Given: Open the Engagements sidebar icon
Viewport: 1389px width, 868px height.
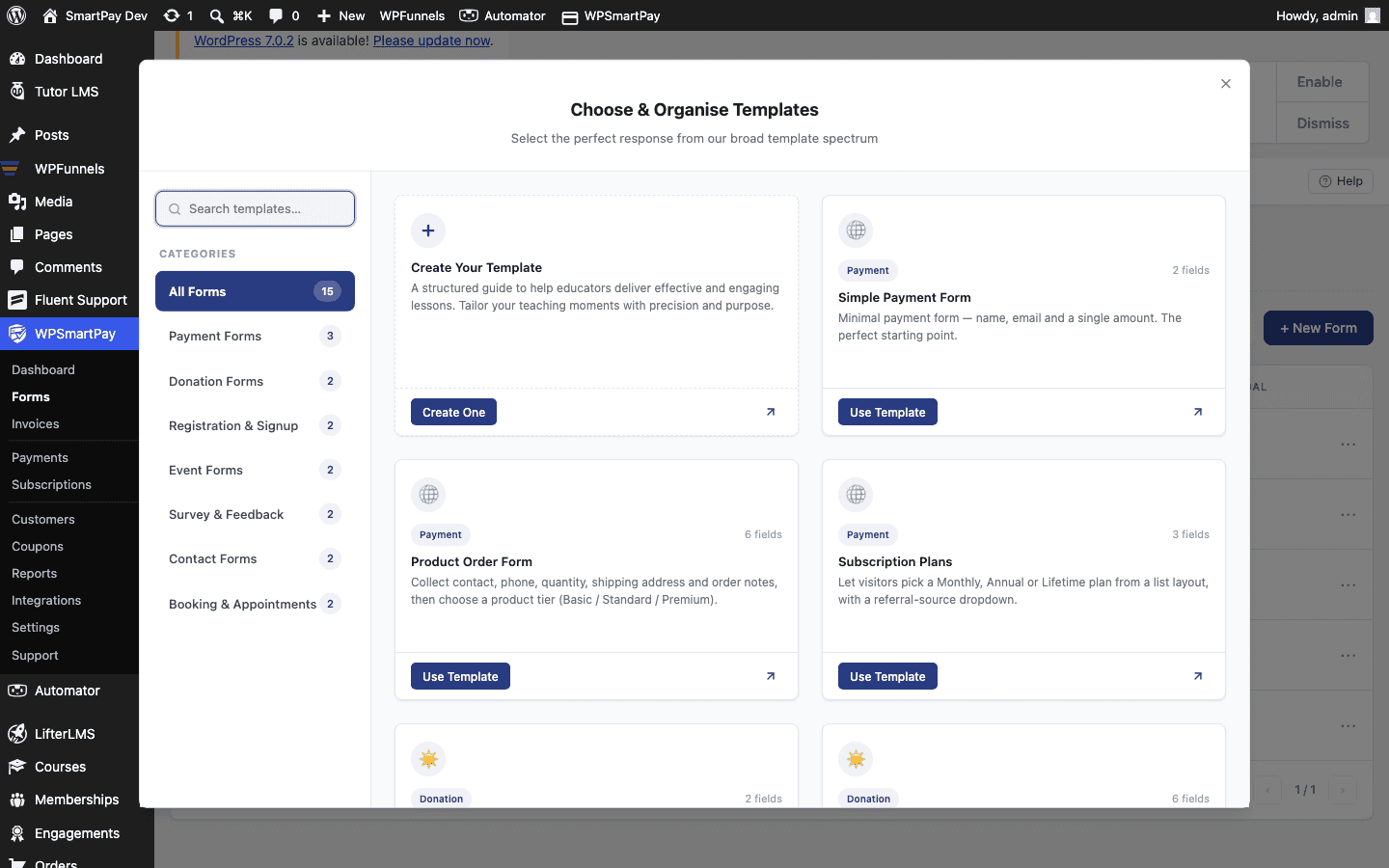Looking at the screenshot, I should coord(17,833).
